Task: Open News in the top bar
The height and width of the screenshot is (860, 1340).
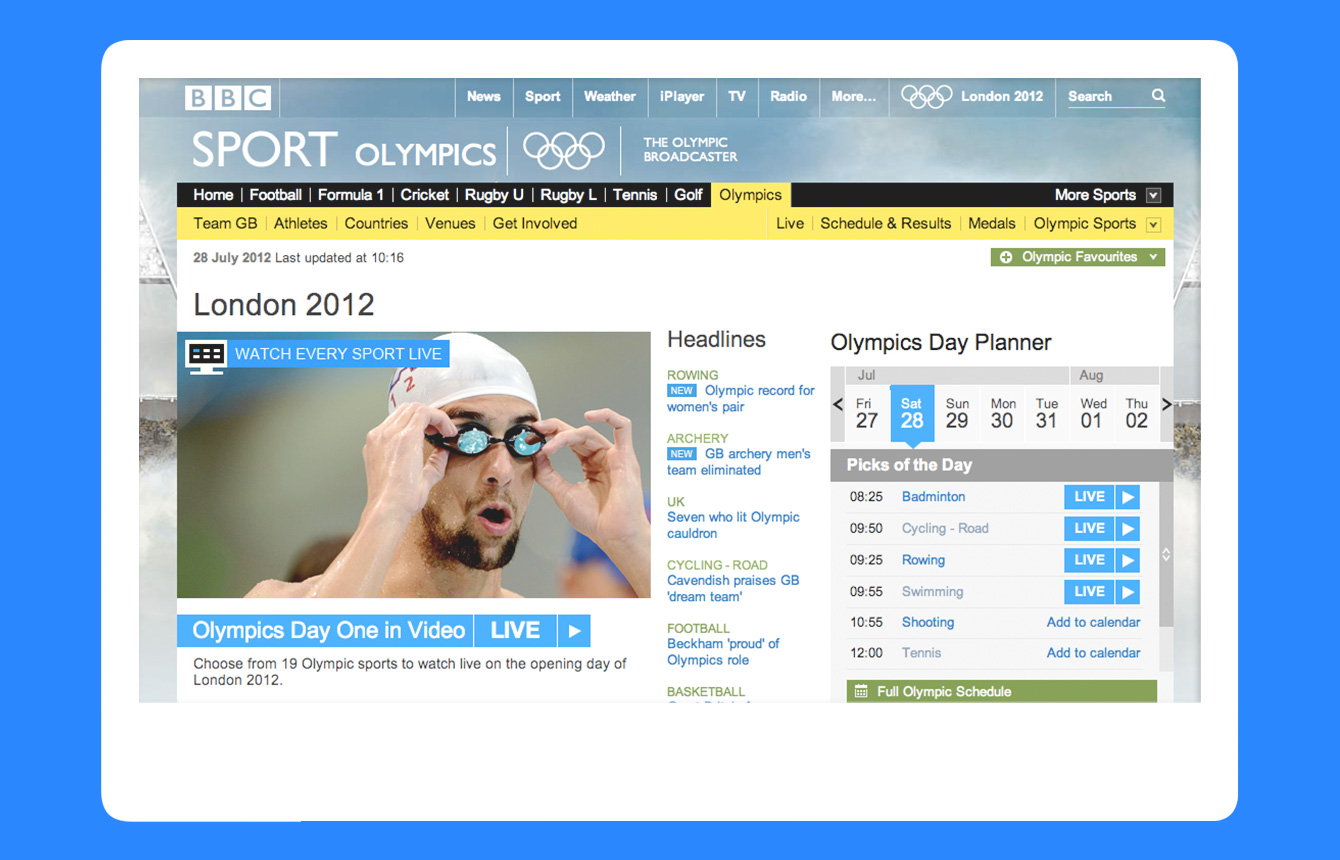Action: point(483,96)
